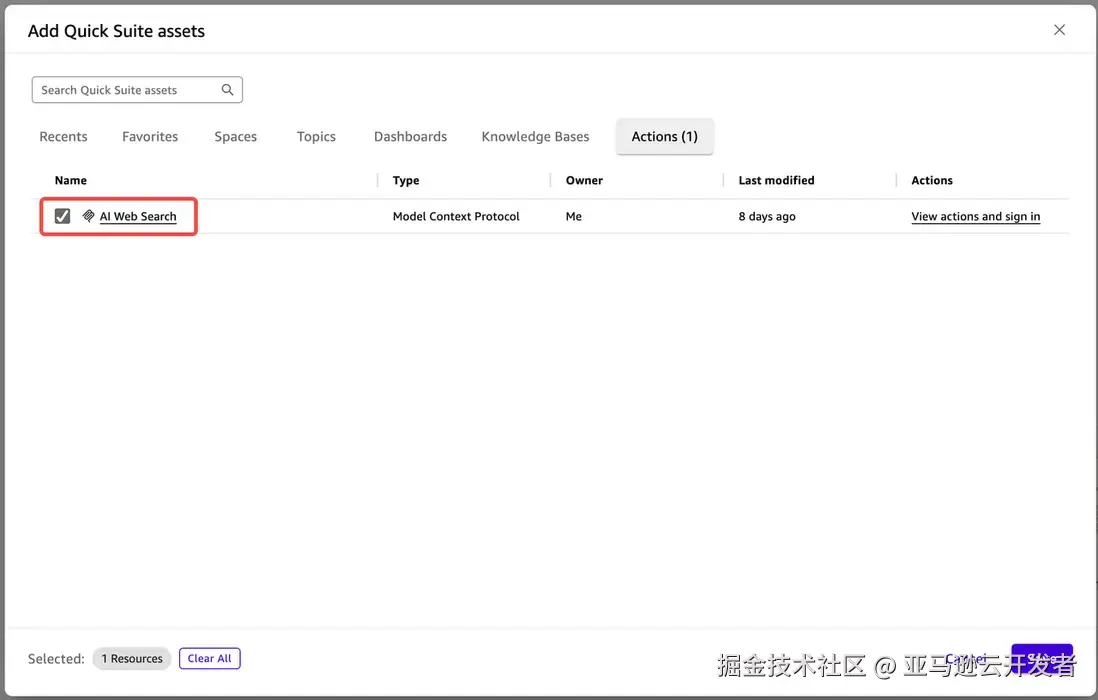1098x700 pixels.
Task: Open the Knowledge Bases tab
Action: click(535, 136)
